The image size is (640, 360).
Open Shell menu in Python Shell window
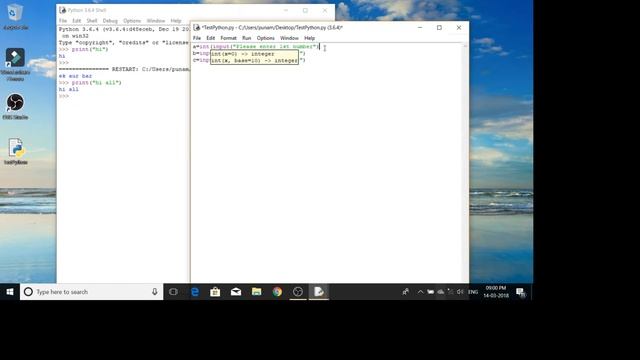pos(92,21)
